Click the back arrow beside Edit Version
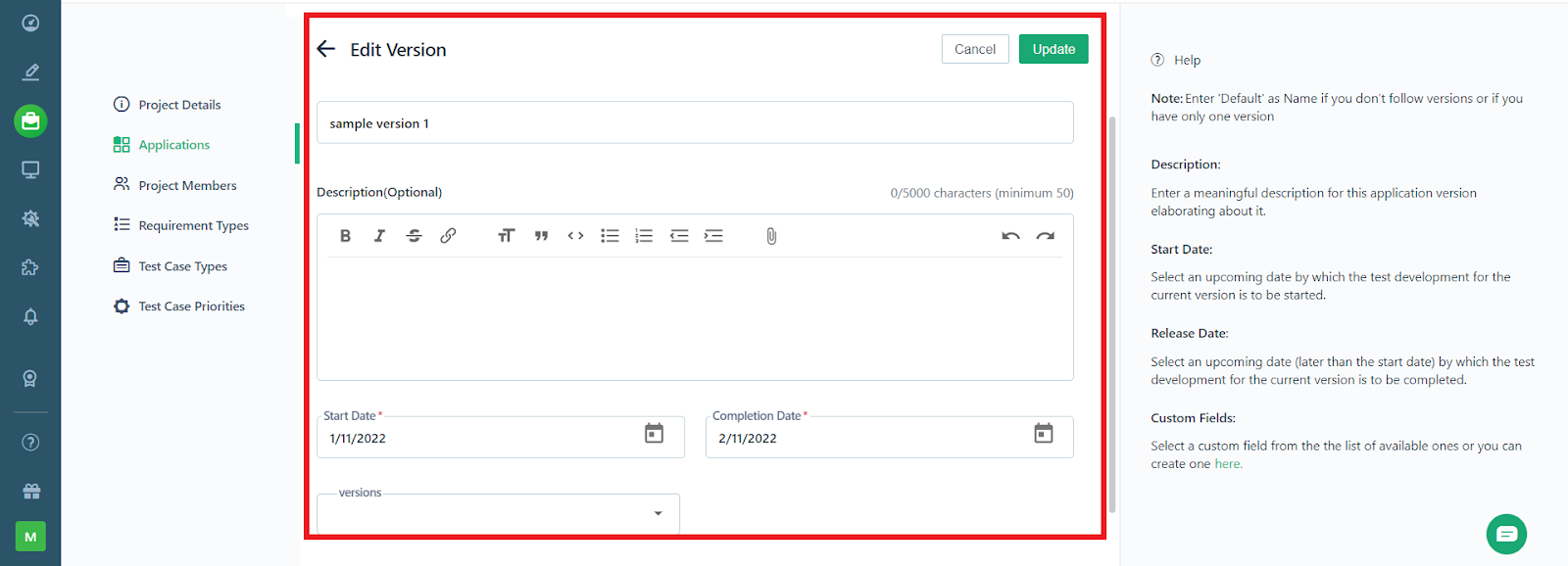1568x566 pixels. tap(326, 49)
